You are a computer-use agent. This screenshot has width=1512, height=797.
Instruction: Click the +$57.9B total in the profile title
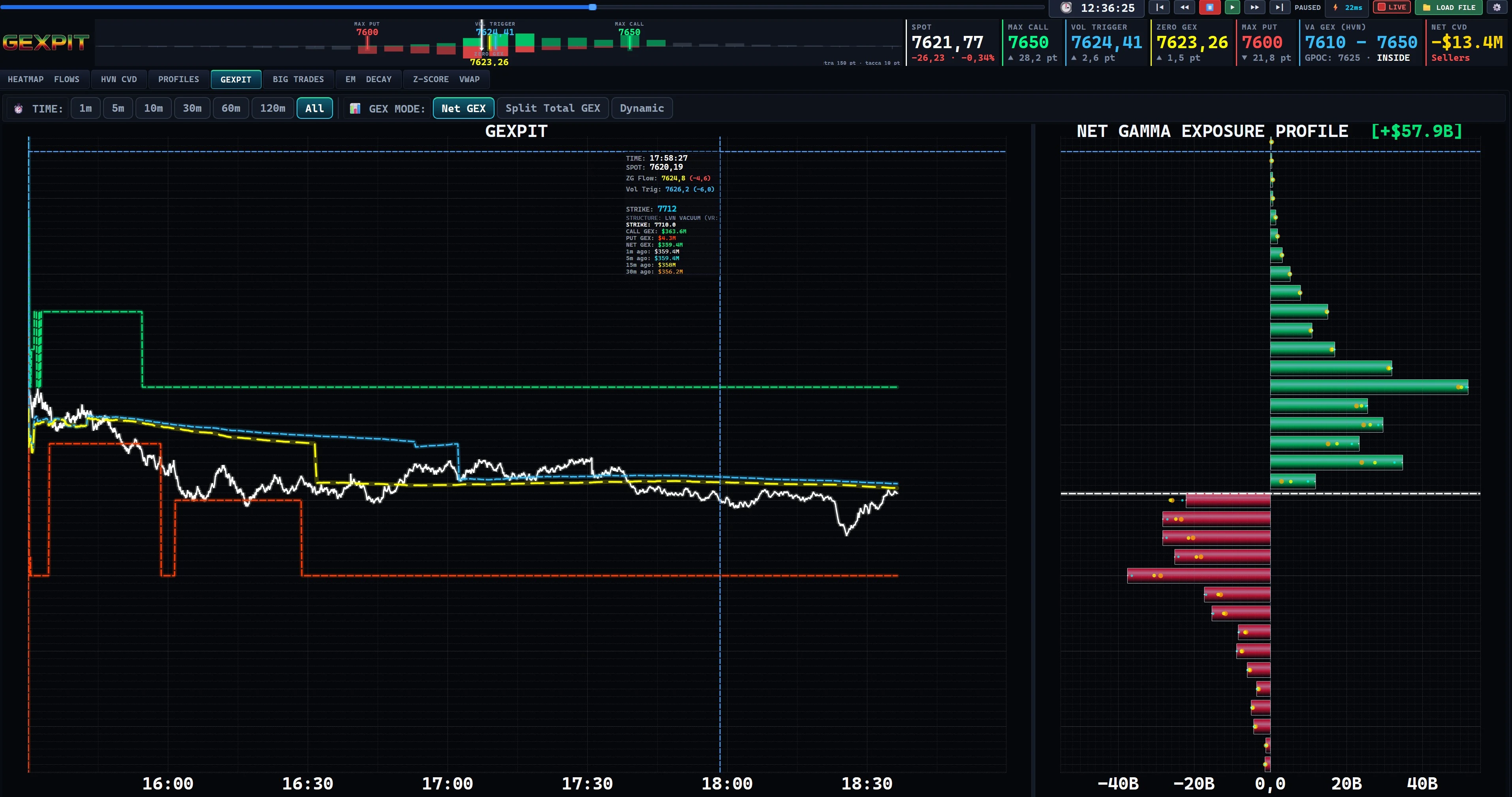point(1416,131)
